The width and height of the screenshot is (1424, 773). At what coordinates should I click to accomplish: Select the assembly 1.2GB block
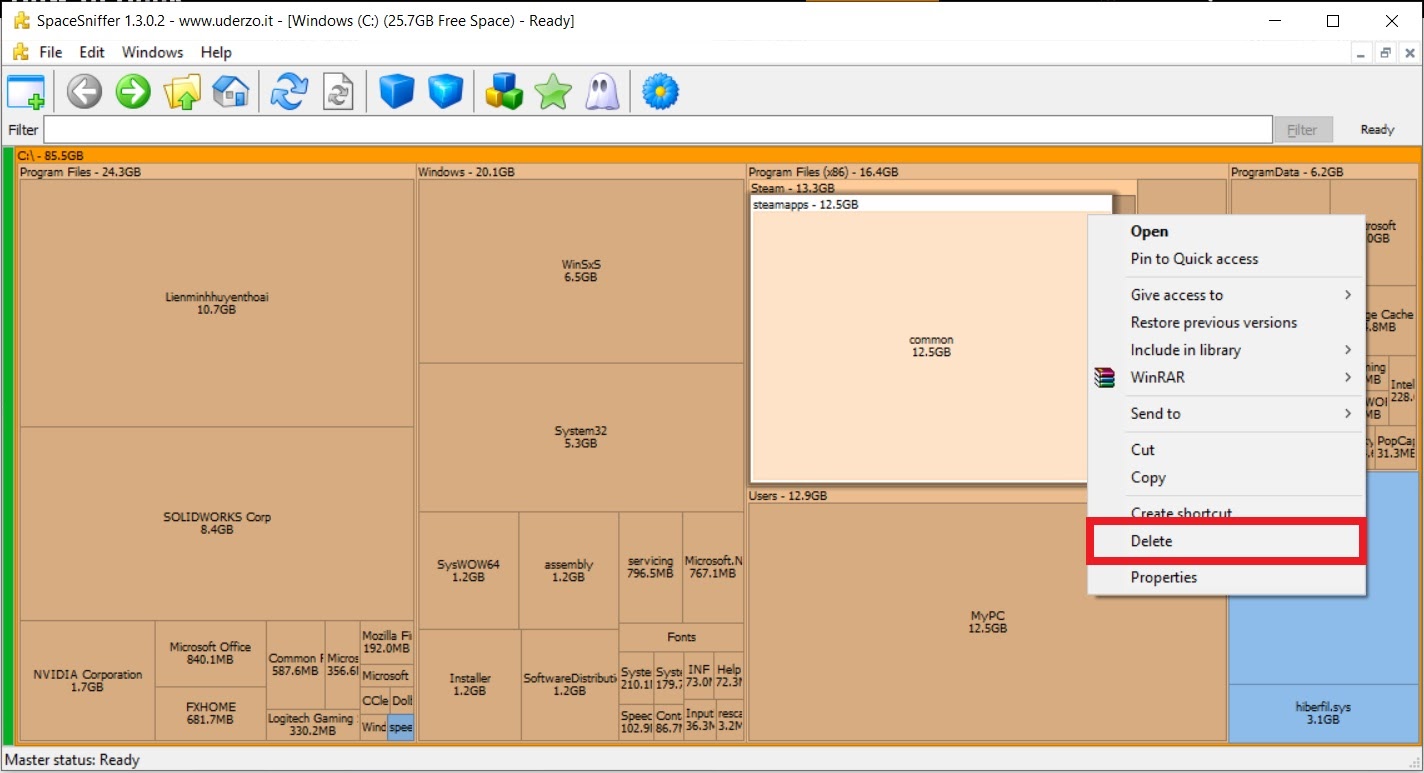568,571
